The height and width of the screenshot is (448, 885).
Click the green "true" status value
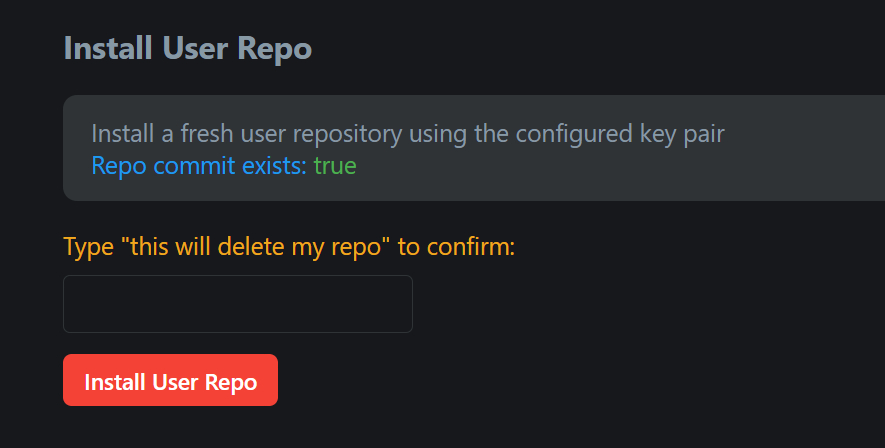point(335,166)
